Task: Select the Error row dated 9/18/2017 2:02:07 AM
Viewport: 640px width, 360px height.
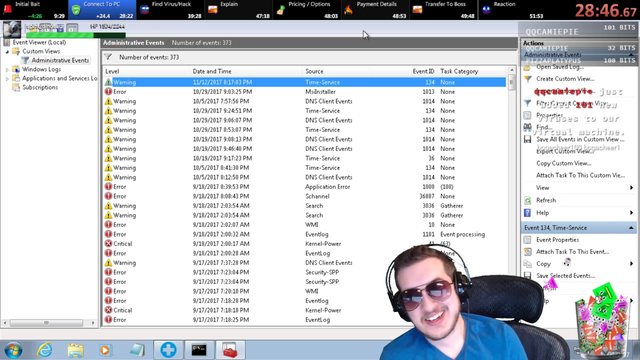Action: coord(304,225)
